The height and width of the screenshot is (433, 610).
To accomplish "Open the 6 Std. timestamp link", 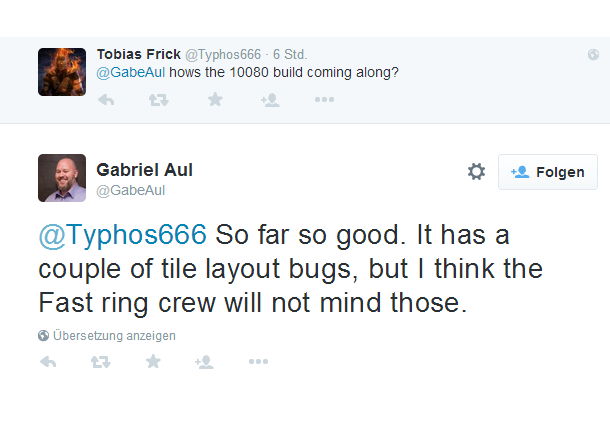I will pos(290,54).
